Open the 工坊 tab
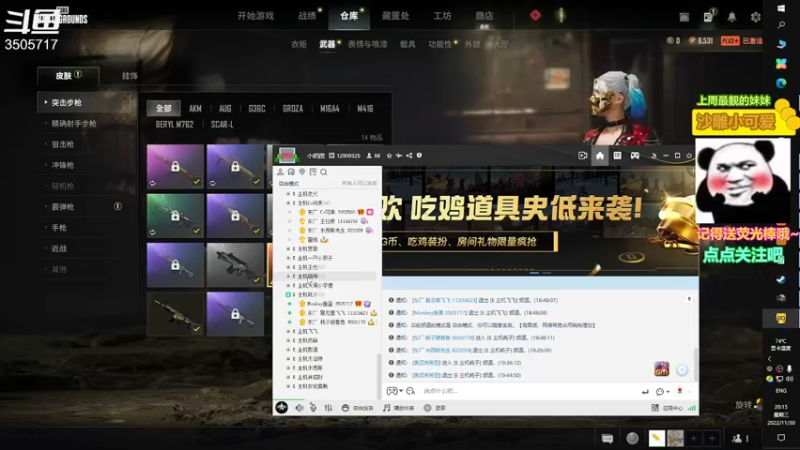The height and width of the screenshot is (450, 800). click(x=442, y=16)
